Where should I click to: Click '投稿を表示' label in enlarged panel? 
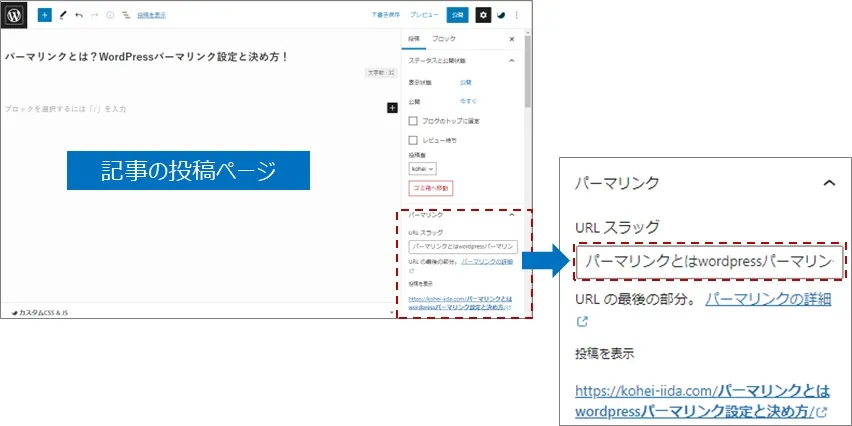point(605,354)
